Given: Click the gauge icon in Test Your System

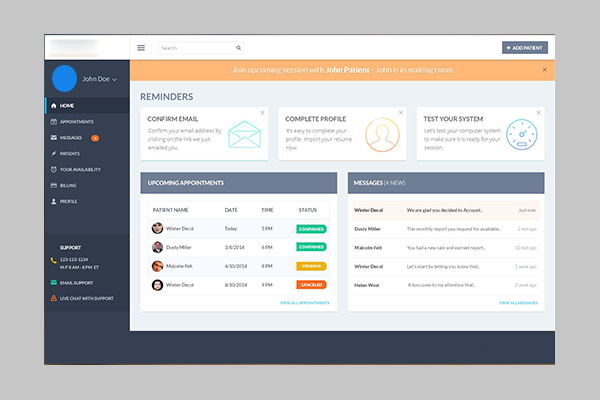Looking at the screenshot, I should click(522, 133).
